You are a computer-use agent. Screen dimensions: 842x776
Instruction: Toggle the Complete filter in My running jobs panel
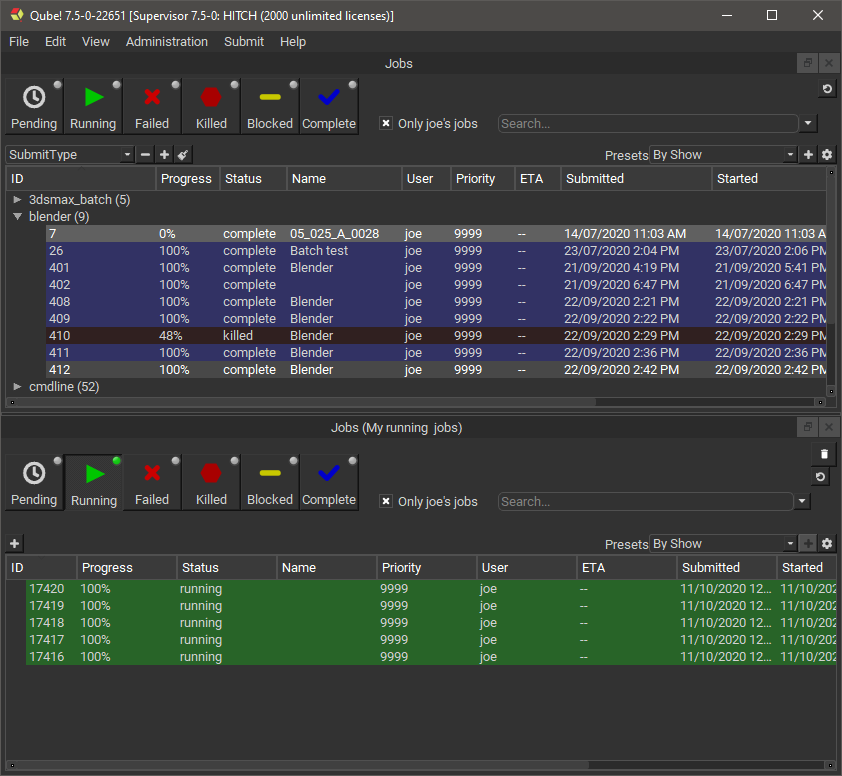(x=329, y=482)
